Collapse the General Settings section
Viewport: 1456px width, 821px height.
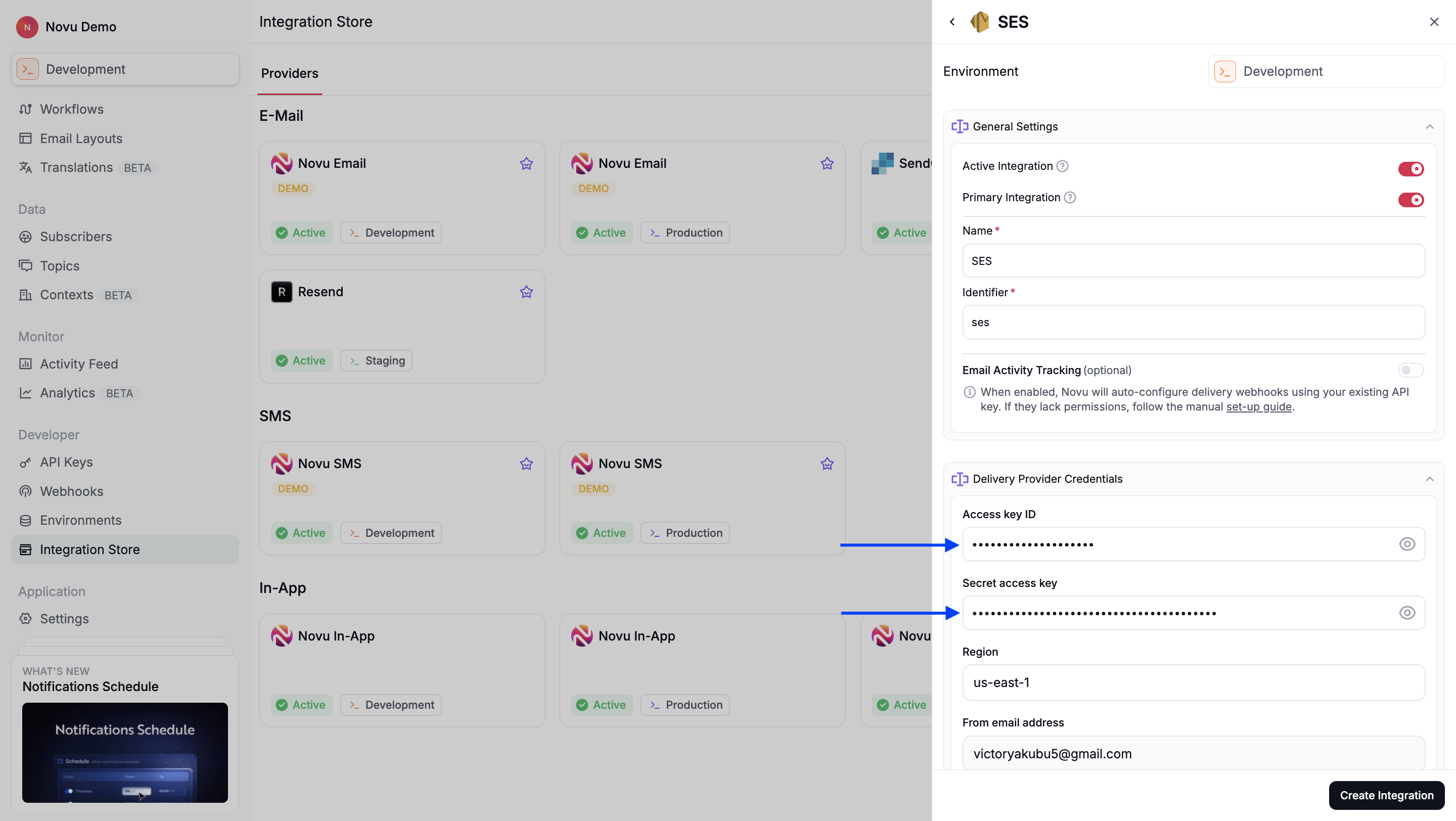point(1429,126)
